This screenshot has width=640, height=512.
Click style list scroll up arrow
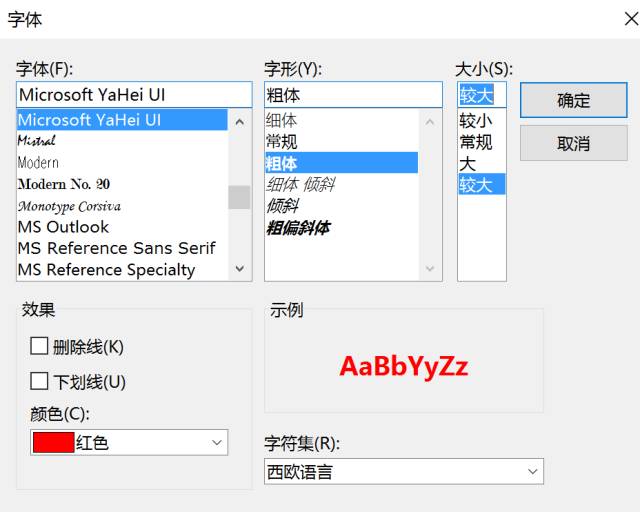(x=430, y=121)
